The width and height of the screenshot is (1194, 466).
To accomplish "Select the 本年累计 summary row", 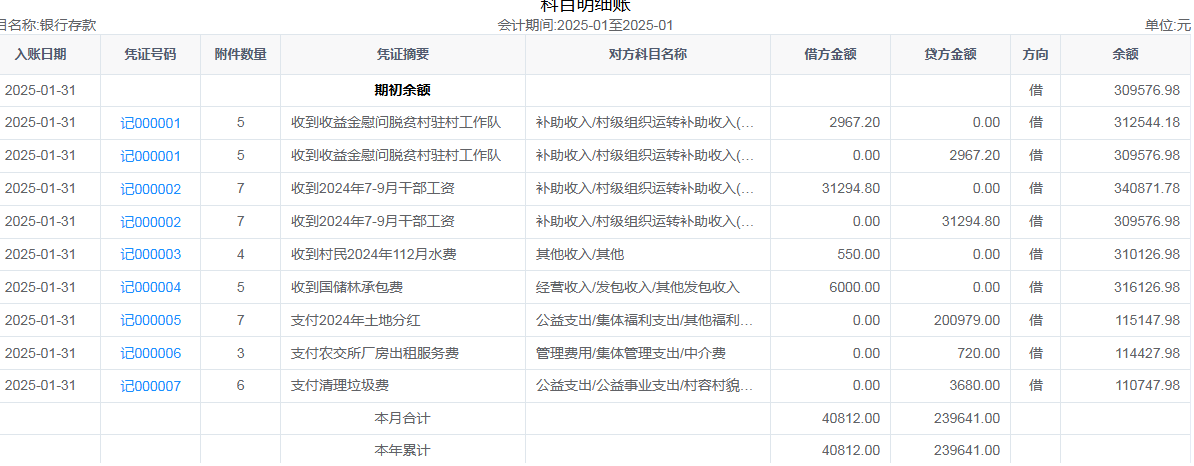I will coord(402,450).
